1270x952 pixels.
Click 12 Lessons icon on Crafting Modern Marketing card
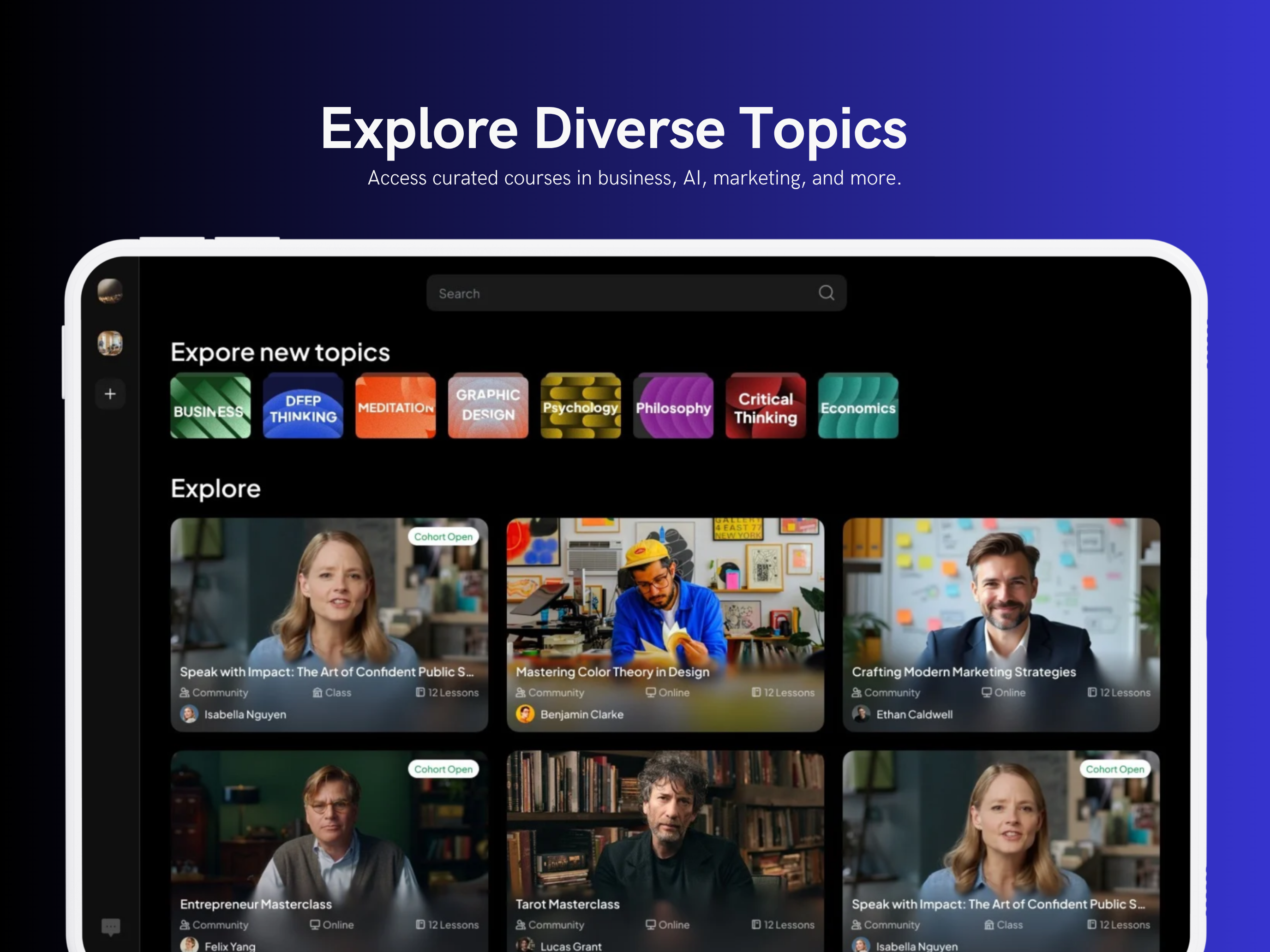pyautogui.click(x=1092, y=693)
